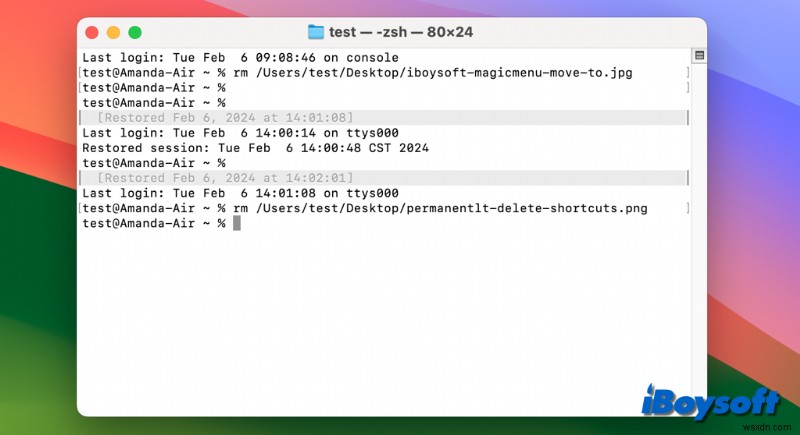The width and height of the screenshot is (800, 435).
Task: Click the terminal cursor at the last prompt
Action: point(237,223)
